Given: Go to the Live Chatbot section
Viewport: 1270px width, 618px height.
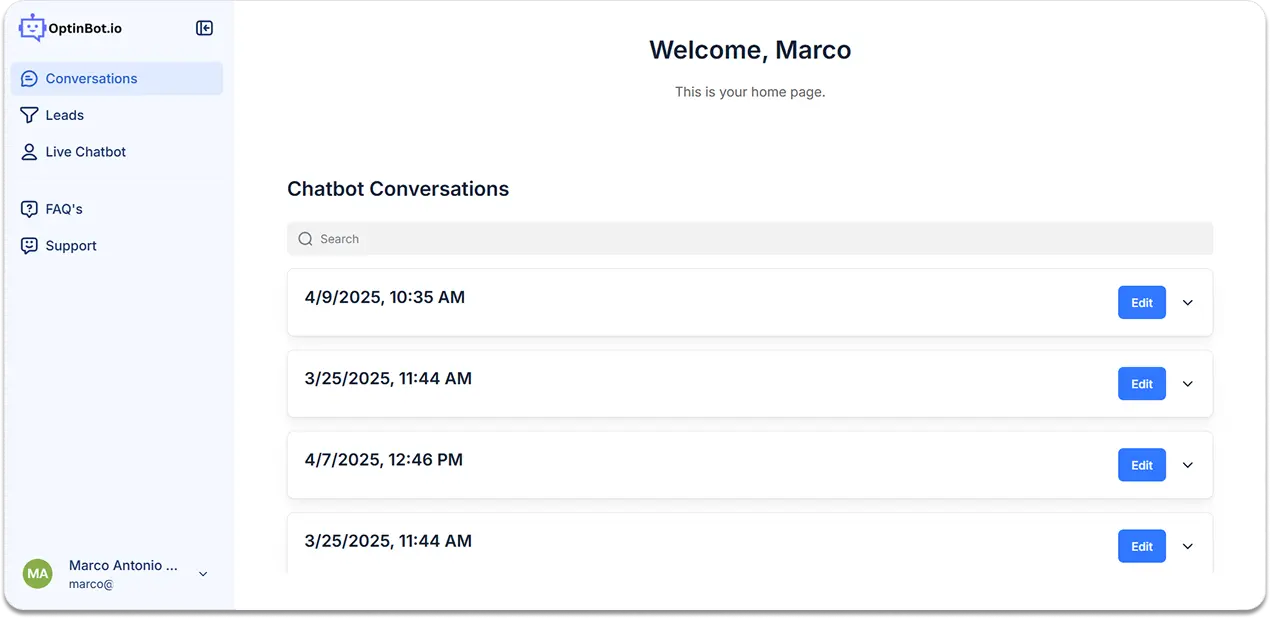Looking at the screenshot, I should click(x=85, y=152).
